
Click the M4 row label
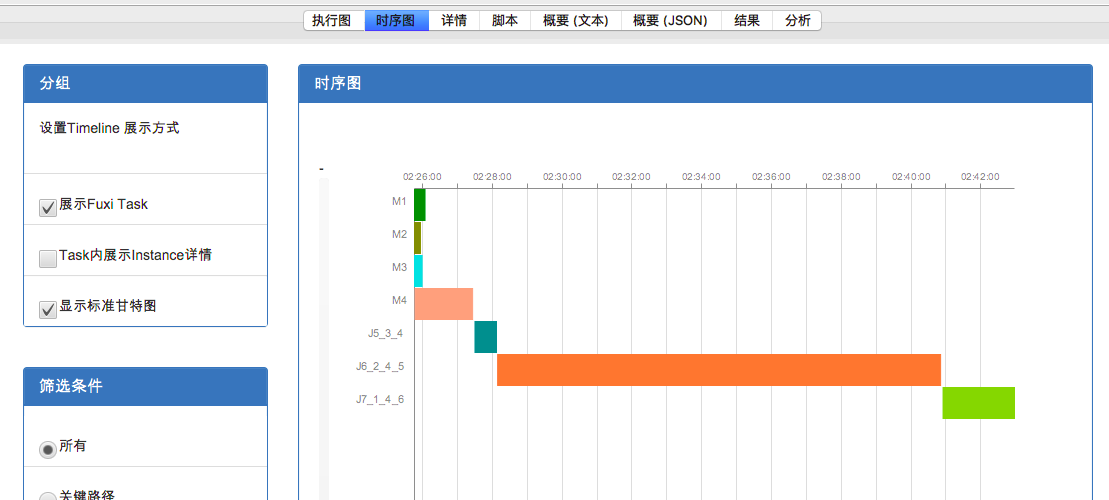point(400,300)
